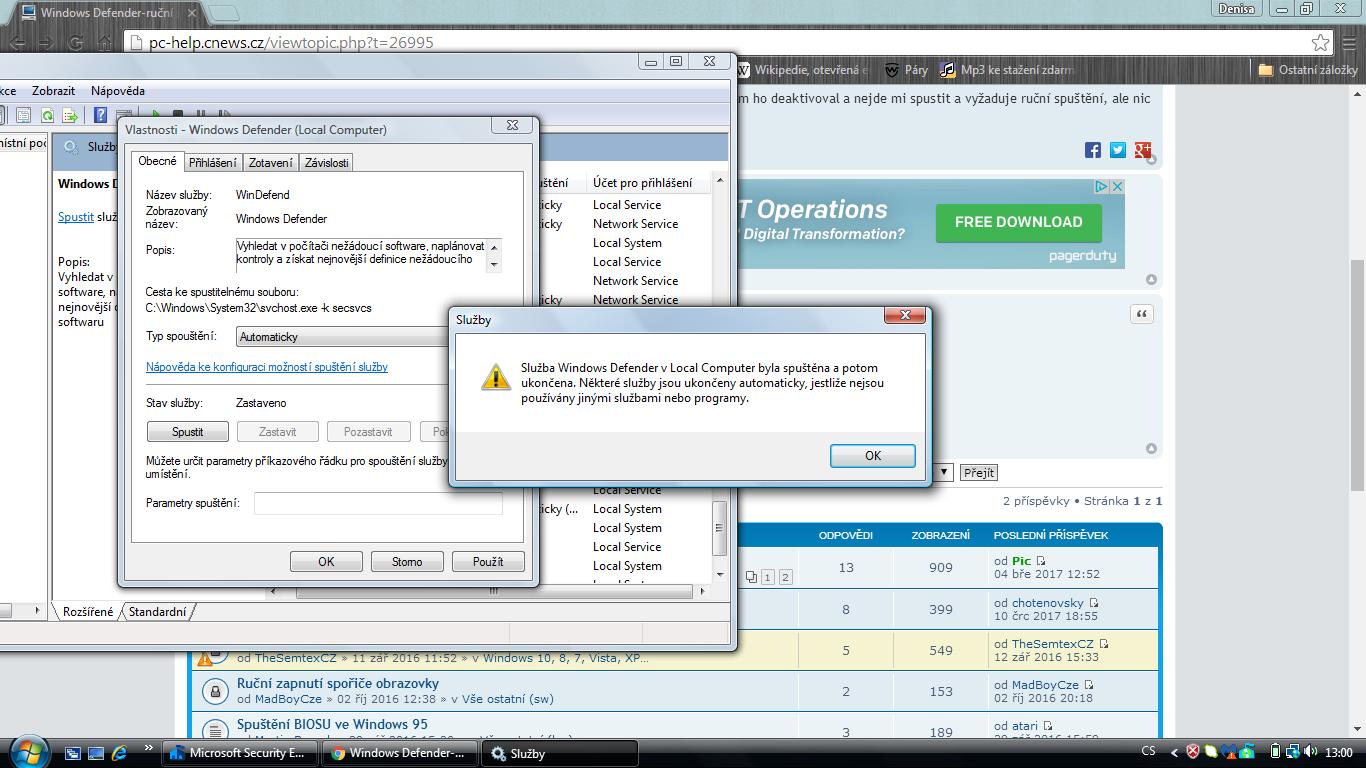This screenshot has height=768, width=1366.
Task: Select the Obecné tab
Action: [x=157, y=161]
